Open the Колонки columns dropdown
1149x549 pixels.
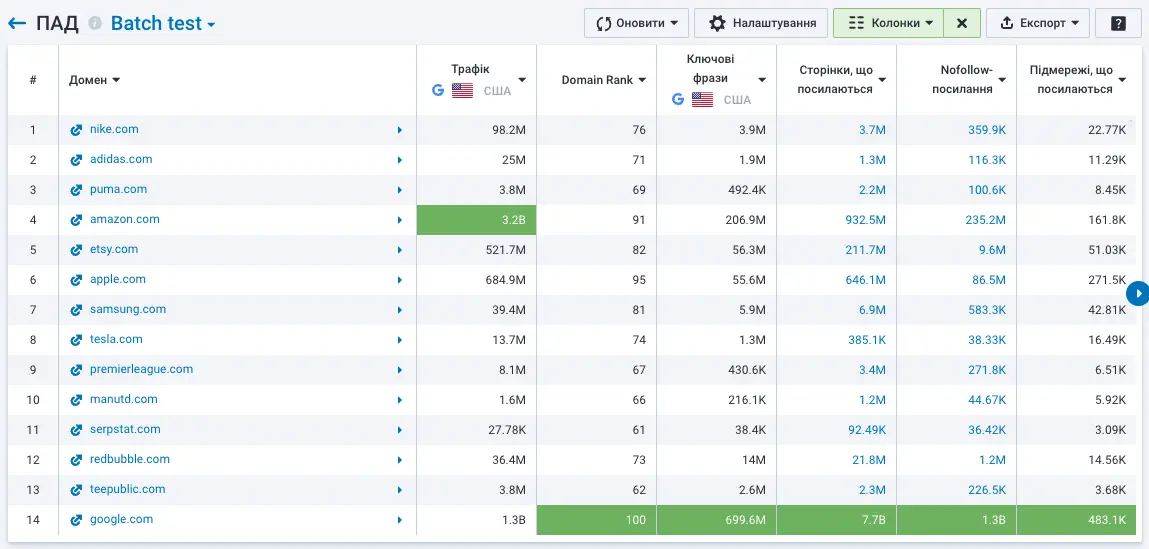point(888,23)
